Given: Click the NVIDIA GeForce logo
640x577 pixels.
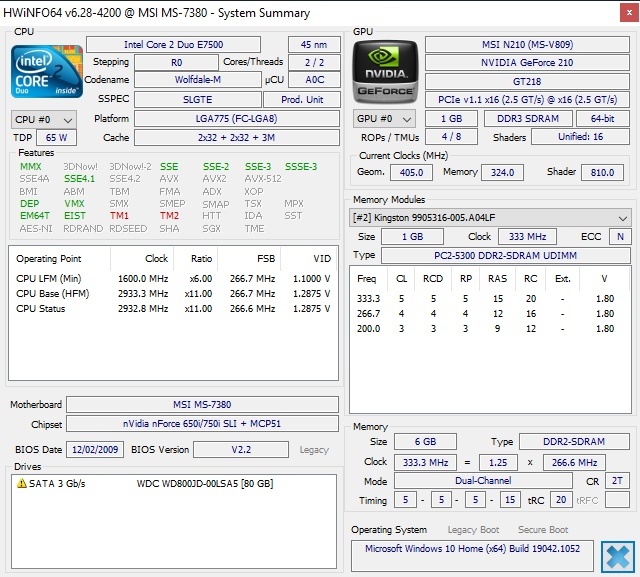Looking at the screenshot, I should 385,71.
